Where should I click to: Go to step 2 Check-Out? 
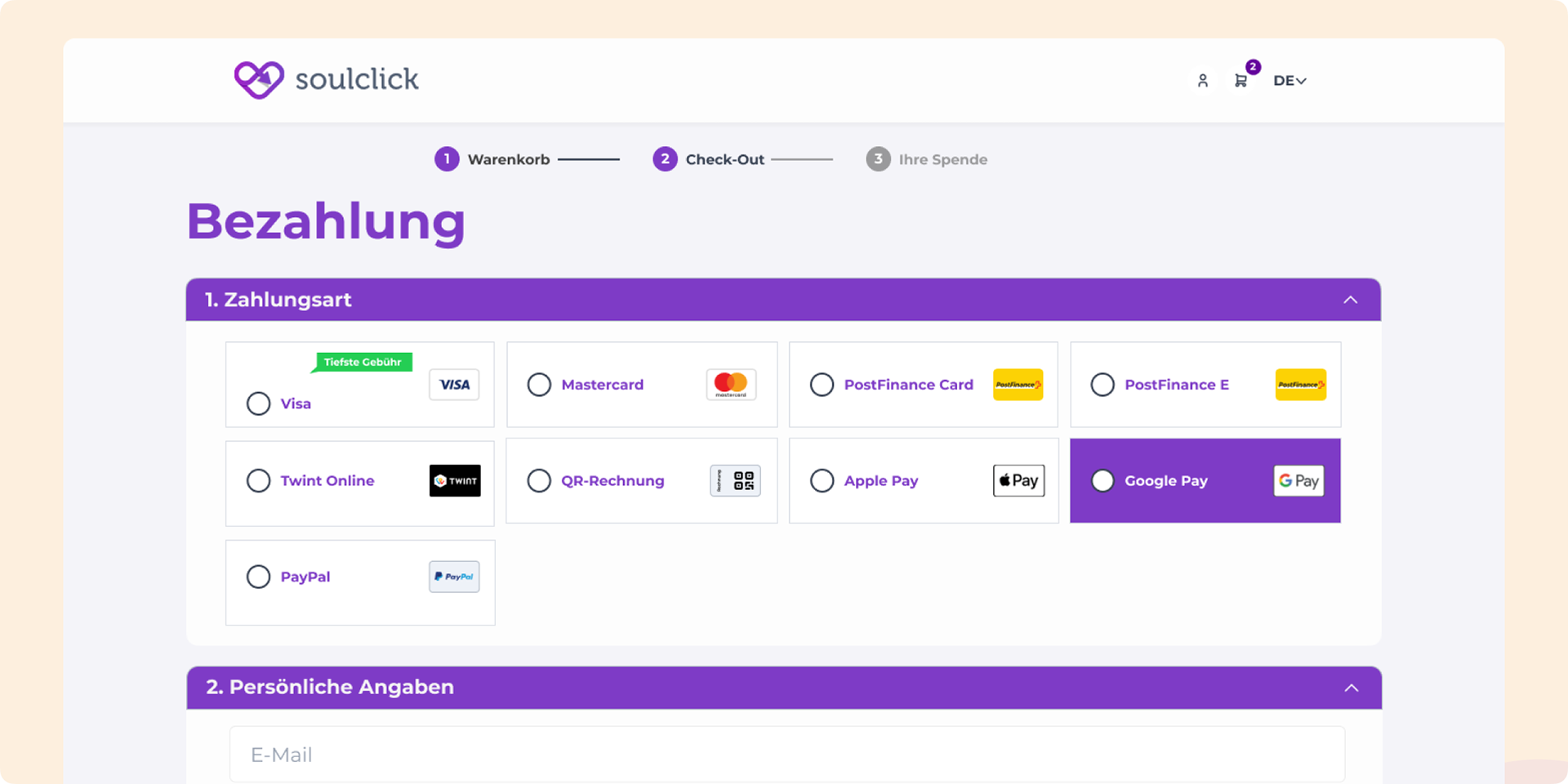point(709,159)
